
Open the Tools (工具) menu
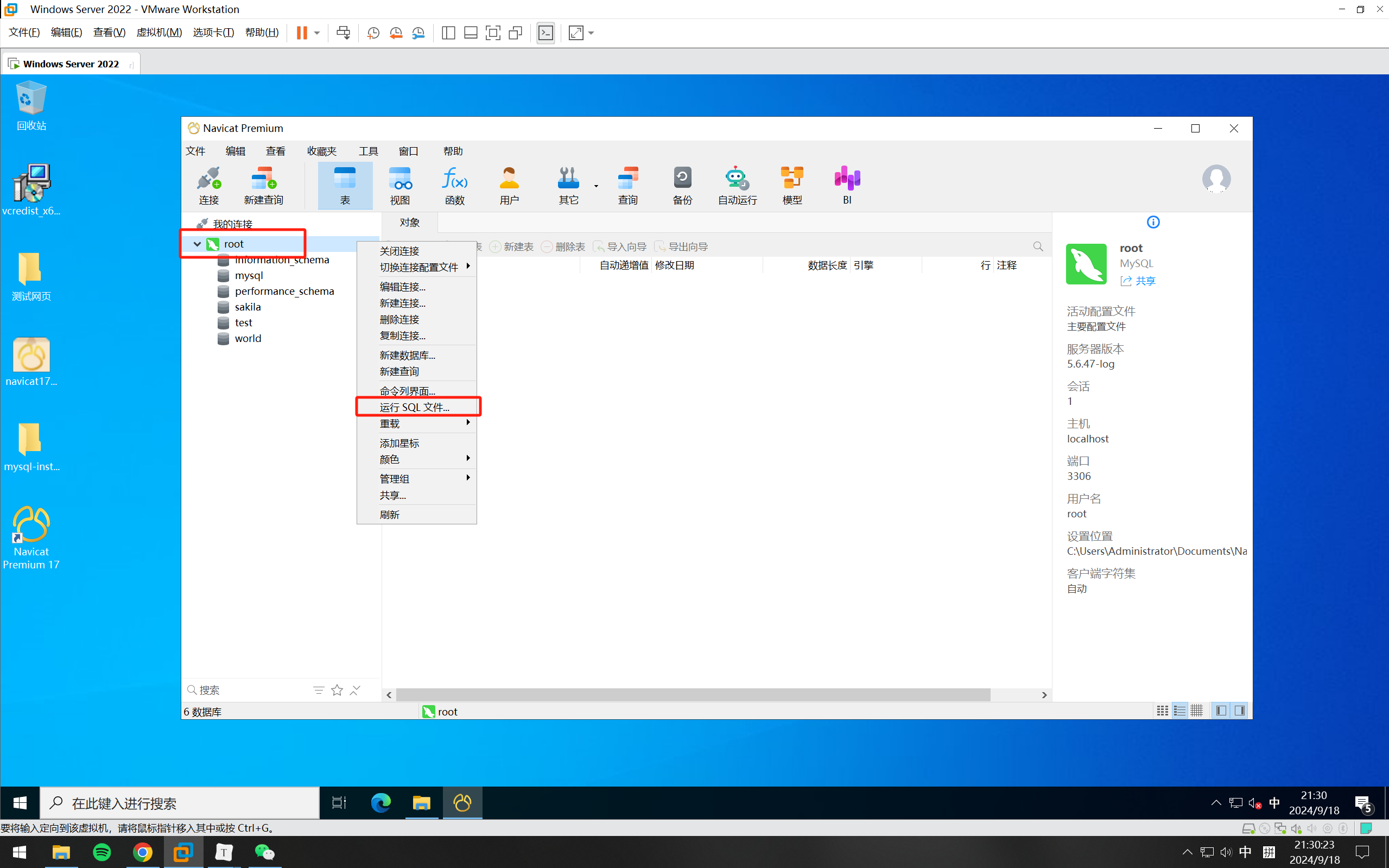[x=368, y=151]
